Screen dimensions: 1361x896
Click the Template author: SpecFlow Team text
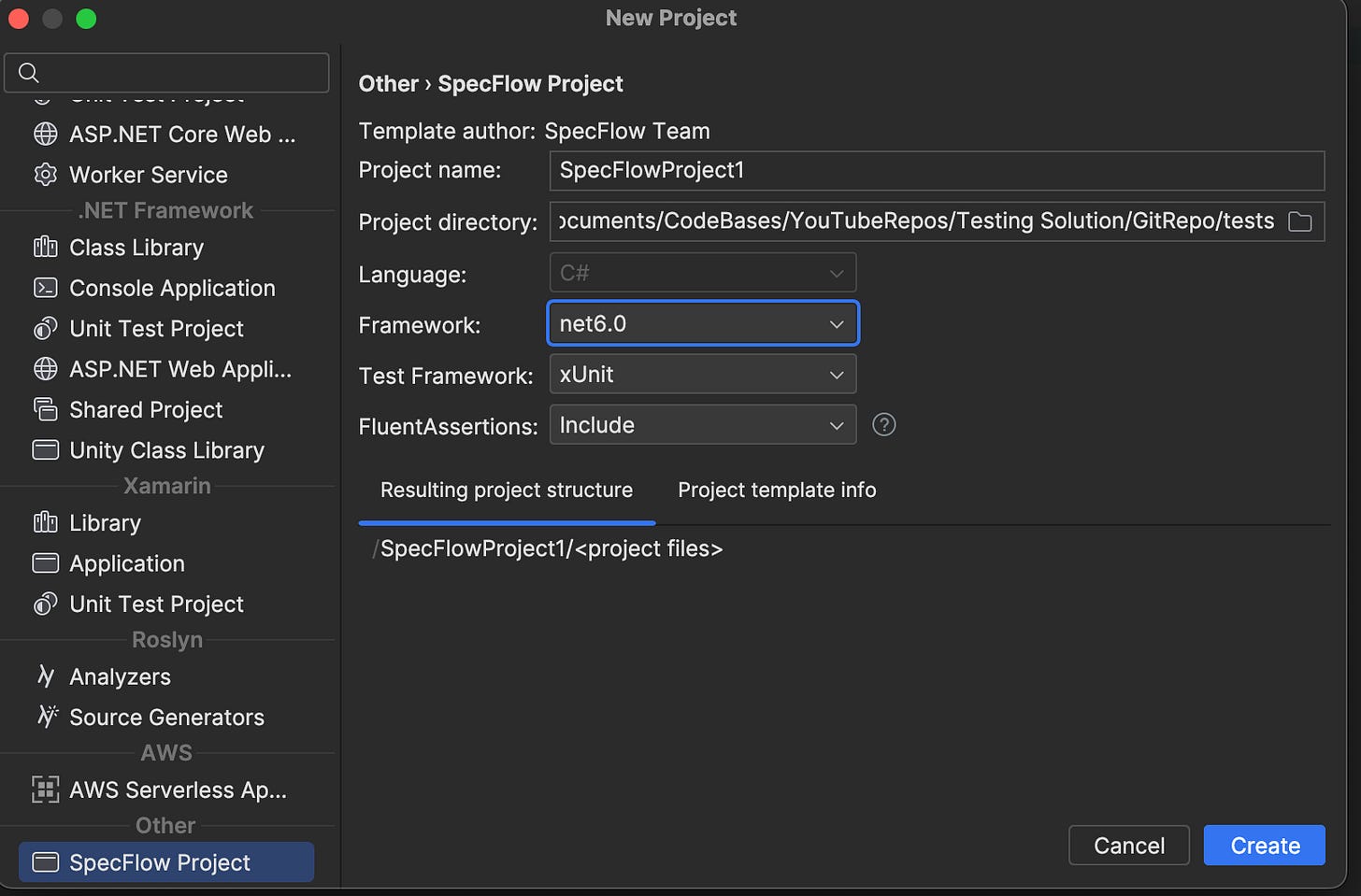535,131
